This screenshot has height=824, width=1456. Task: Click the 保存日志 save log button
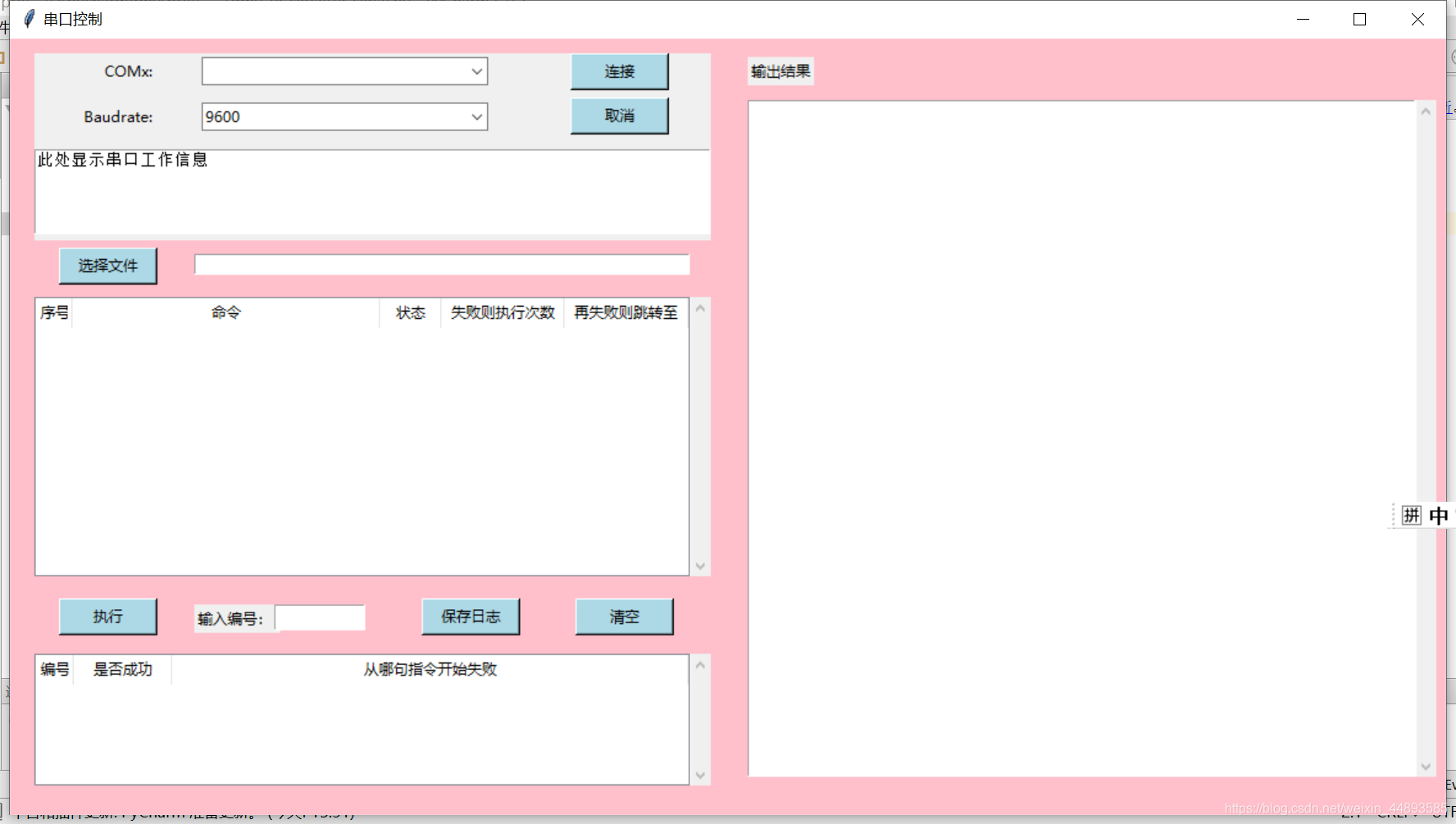click(470, 617)
